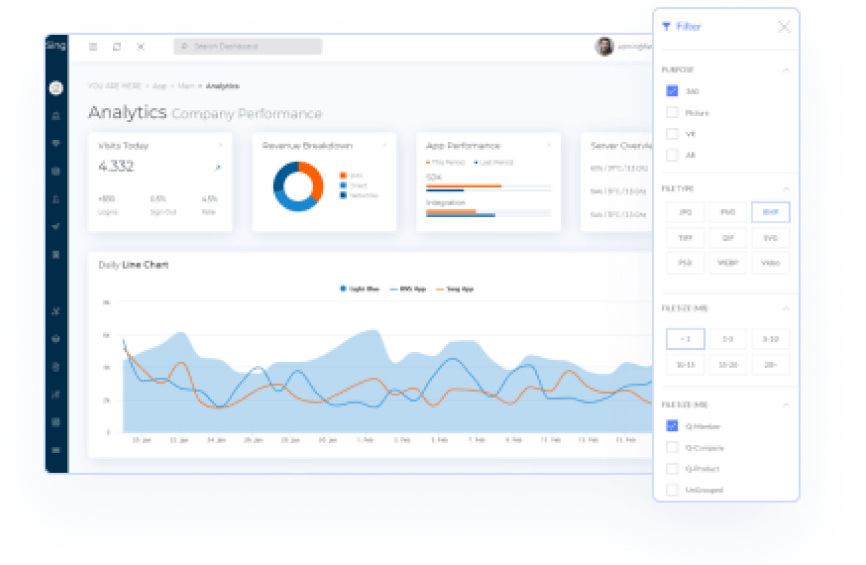This screenshot has height=565, width=866.
Task: Click the Sing logo in the sidebar
Action: [56, 46]
